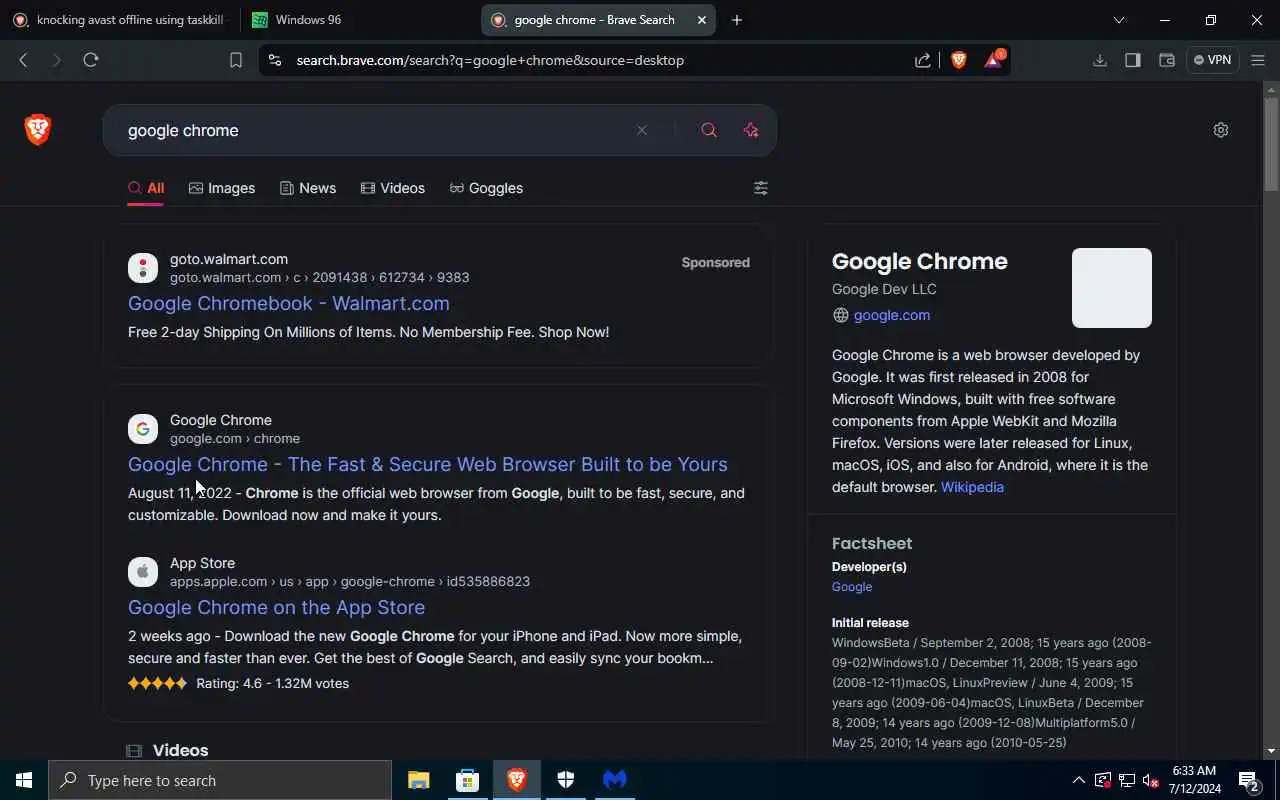Open Brave Rewards triangle icon
1280x800 pixels.
click(x=993, y=60)
